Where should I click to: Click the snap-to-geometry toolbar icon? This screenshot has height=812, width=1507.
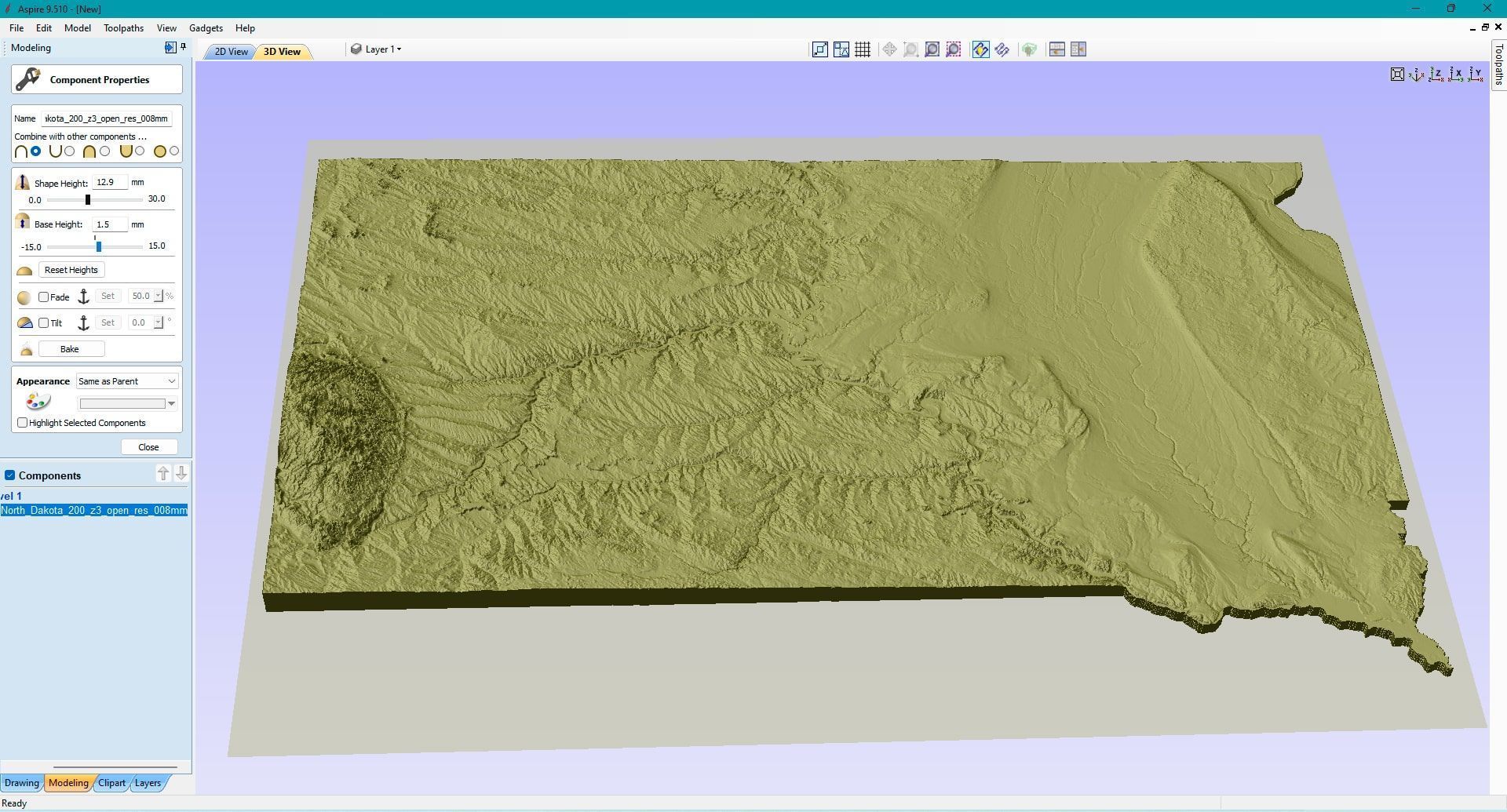coord(819,49)
